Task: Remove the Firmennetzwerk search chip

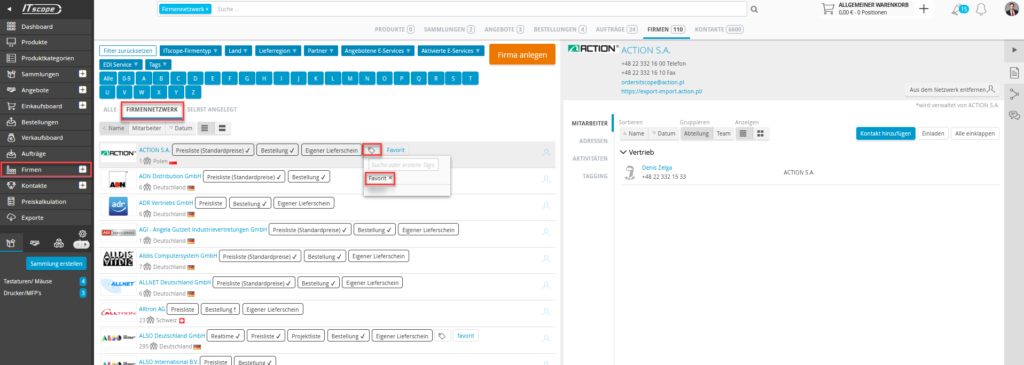Action: (x=207, y=10)
